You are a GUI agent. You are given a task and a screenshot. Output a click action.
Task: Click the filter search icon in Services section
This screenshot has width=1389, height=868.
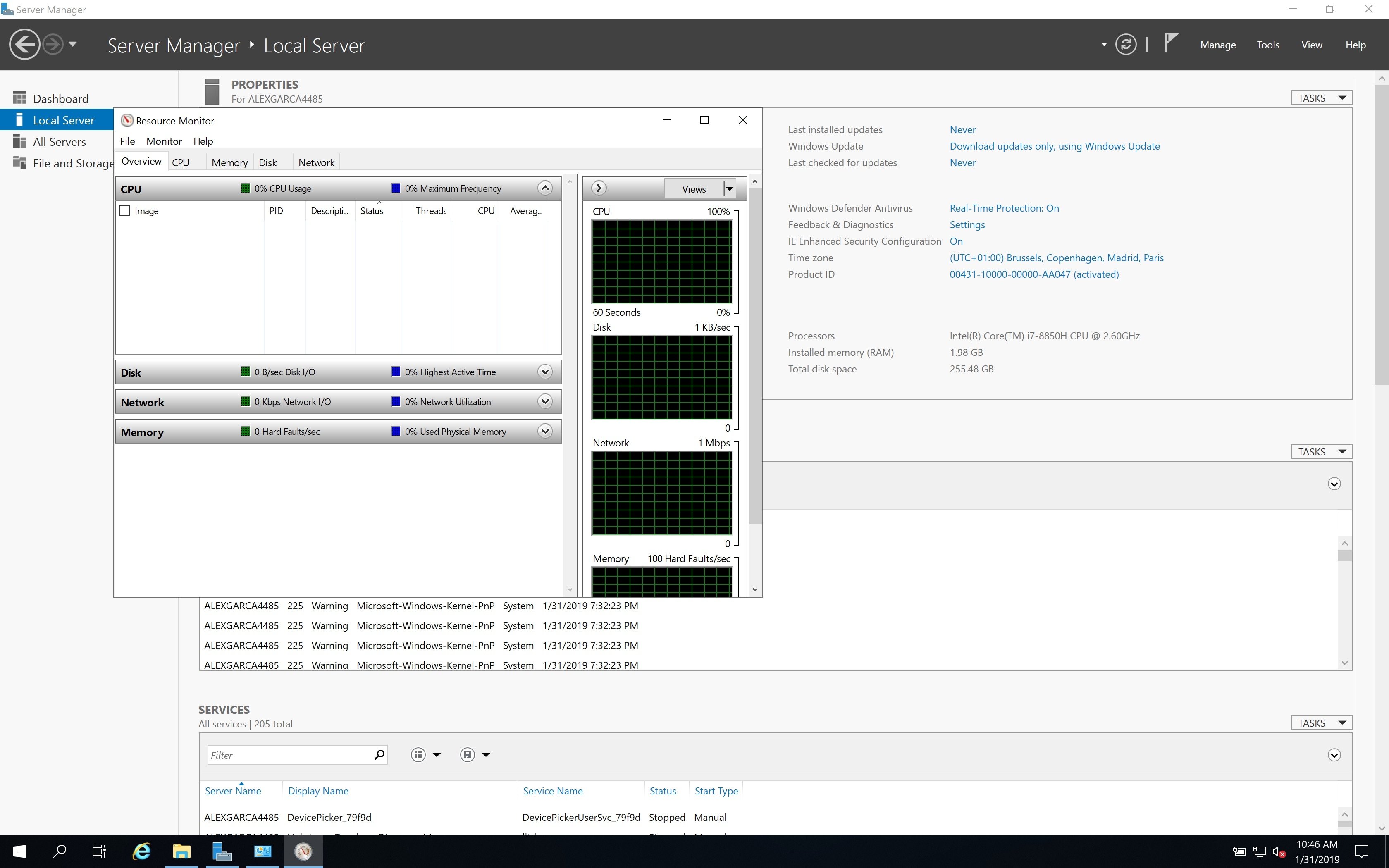pos(380,755)
